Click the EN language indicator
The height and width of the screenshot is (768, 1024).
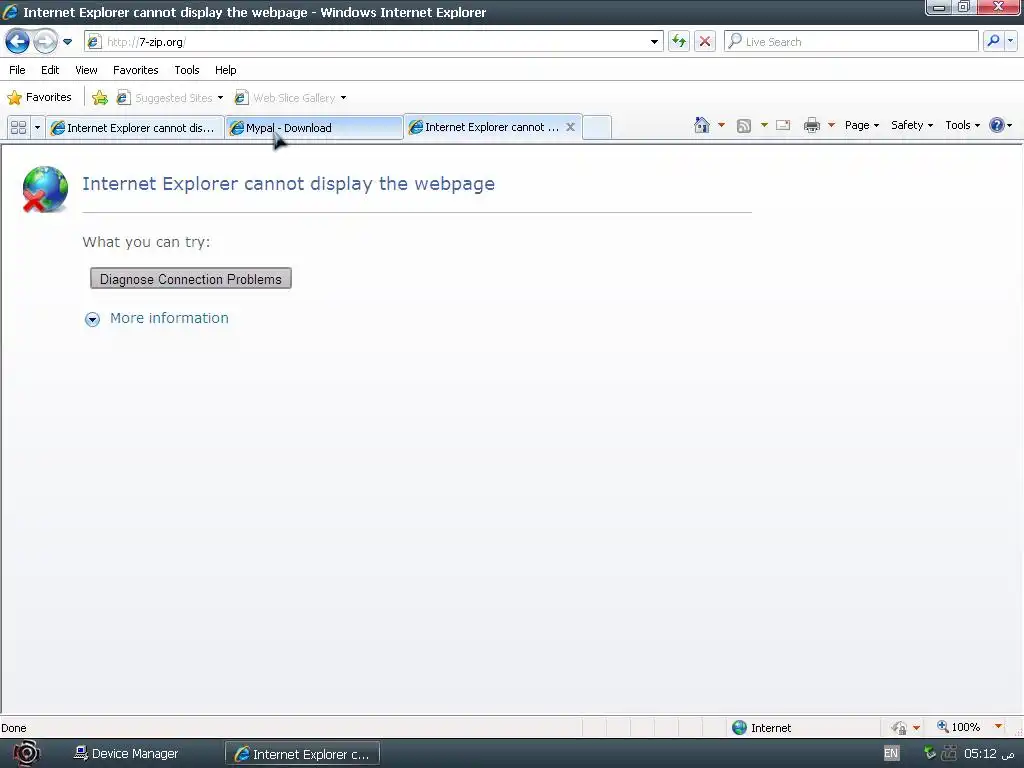coord(891,753)
